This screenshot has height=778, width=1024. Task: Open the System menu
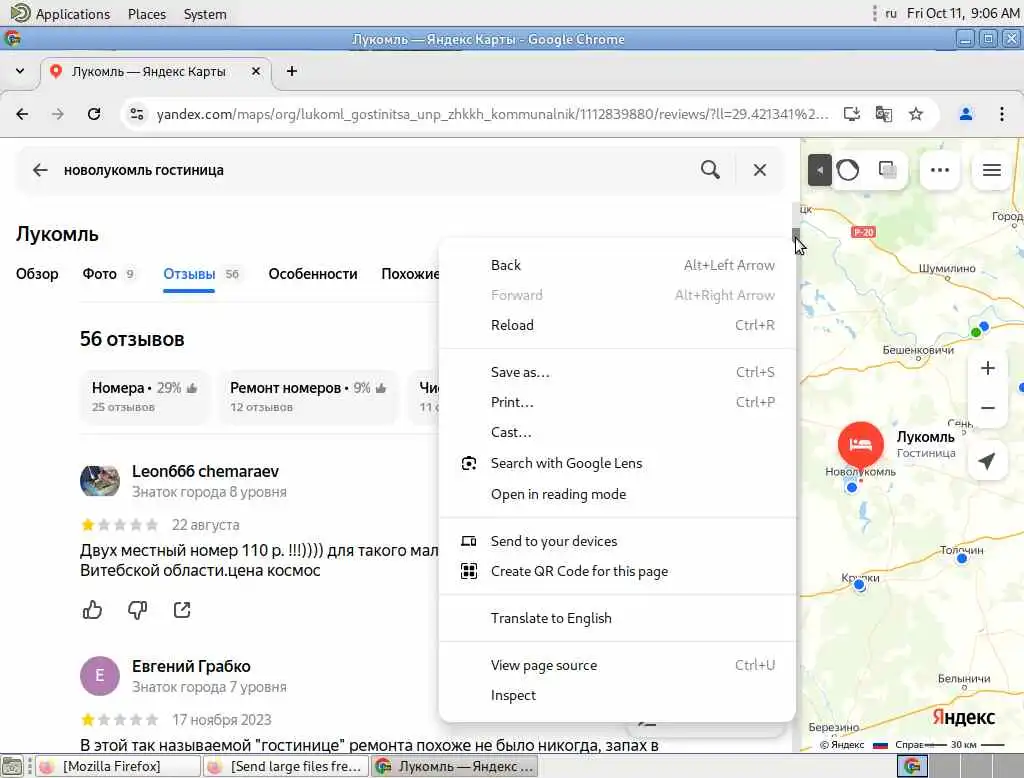pyautogui.click(x=205, y=14)
